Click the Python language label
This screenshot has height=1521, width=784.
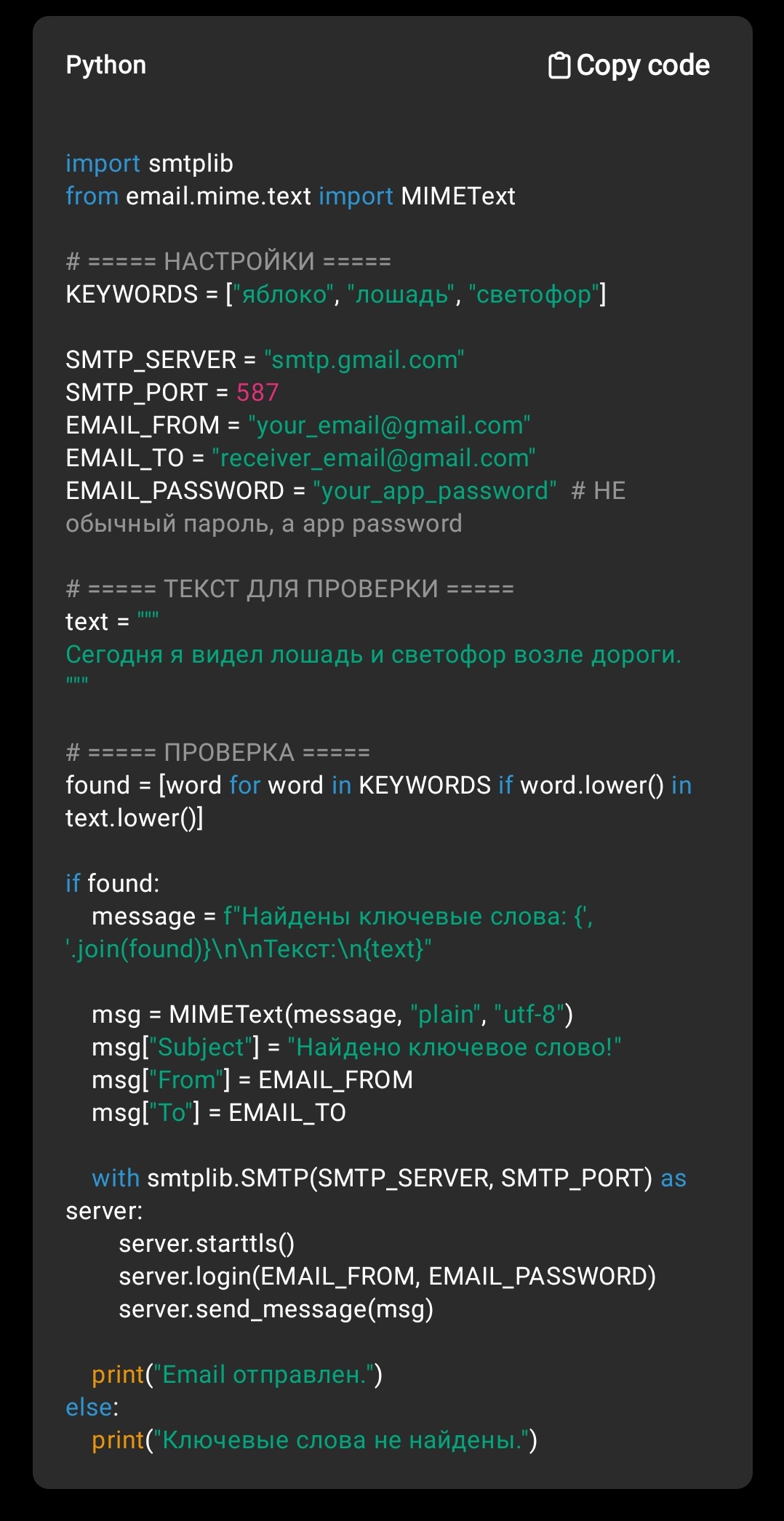coord(106,65)
